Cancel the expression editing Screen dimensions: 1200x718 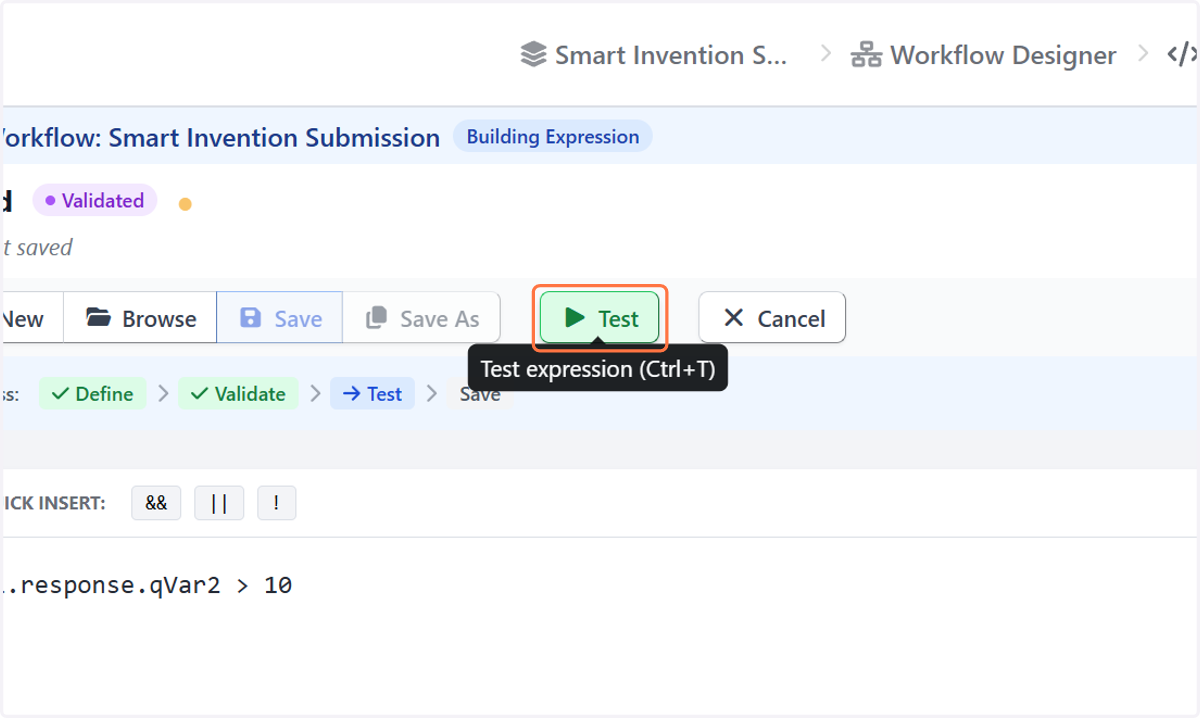772,318
